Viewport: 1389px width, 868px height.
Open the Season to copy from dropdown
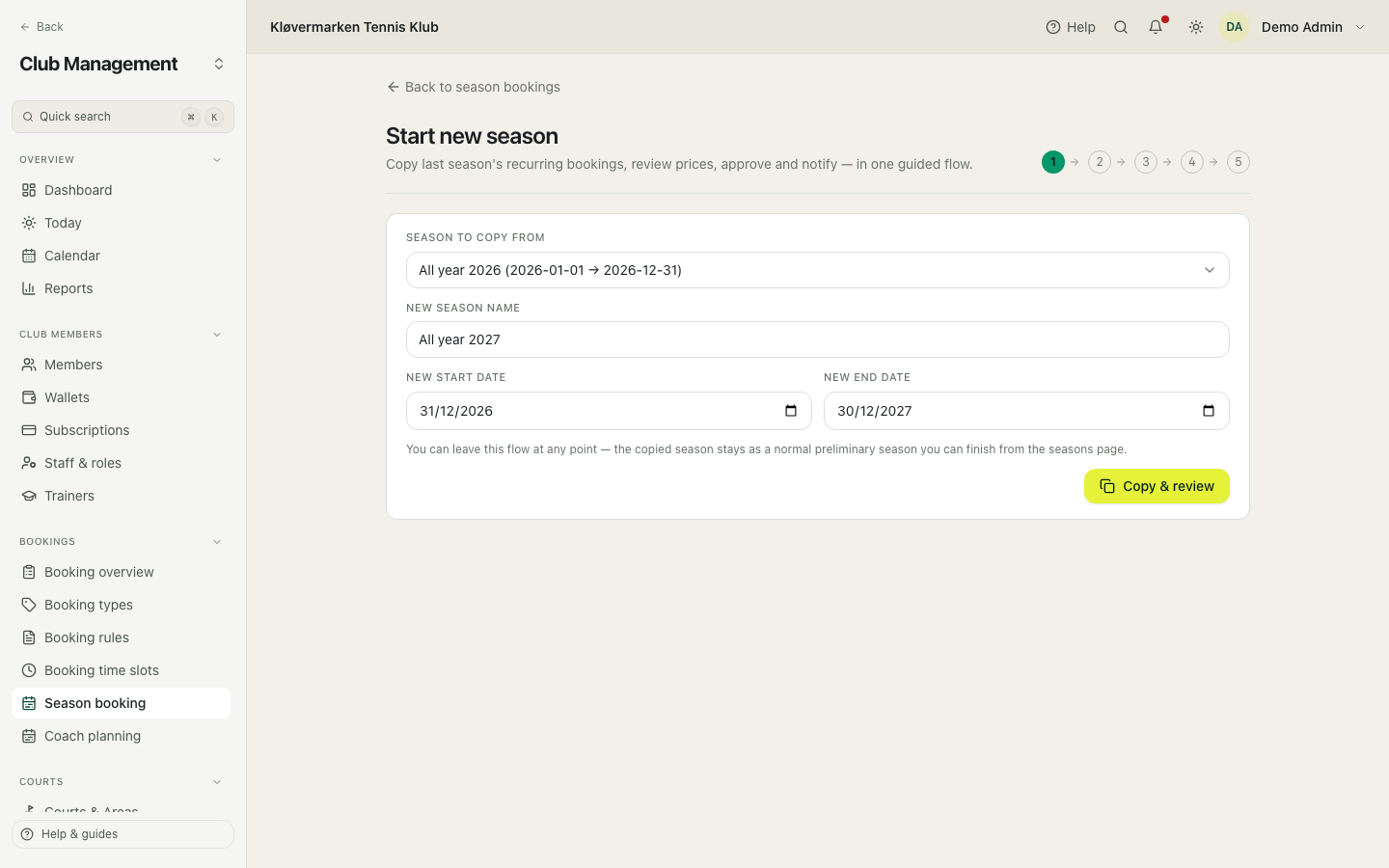pos(817,270)
